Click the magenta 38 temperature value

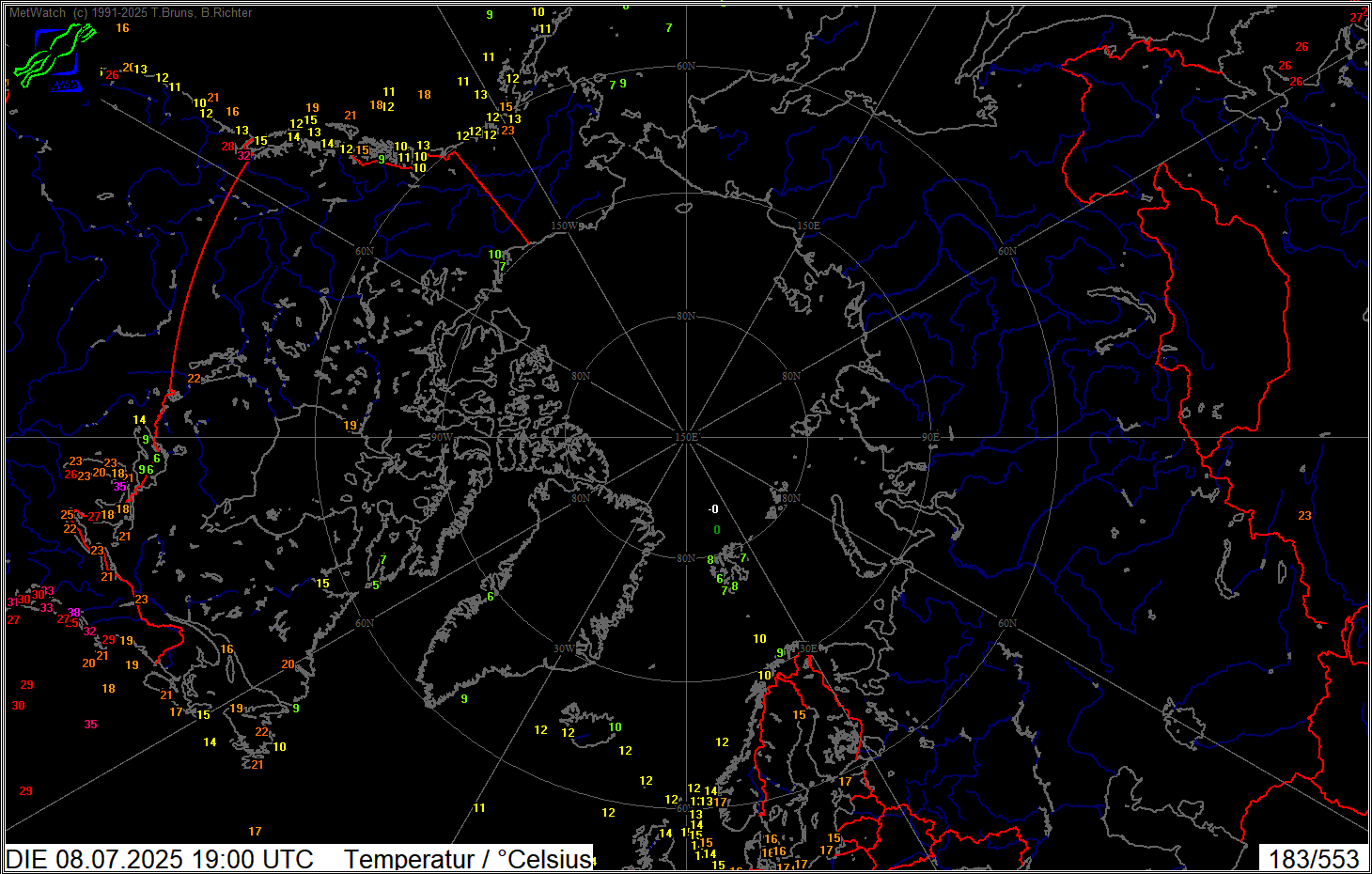(74, 613)
